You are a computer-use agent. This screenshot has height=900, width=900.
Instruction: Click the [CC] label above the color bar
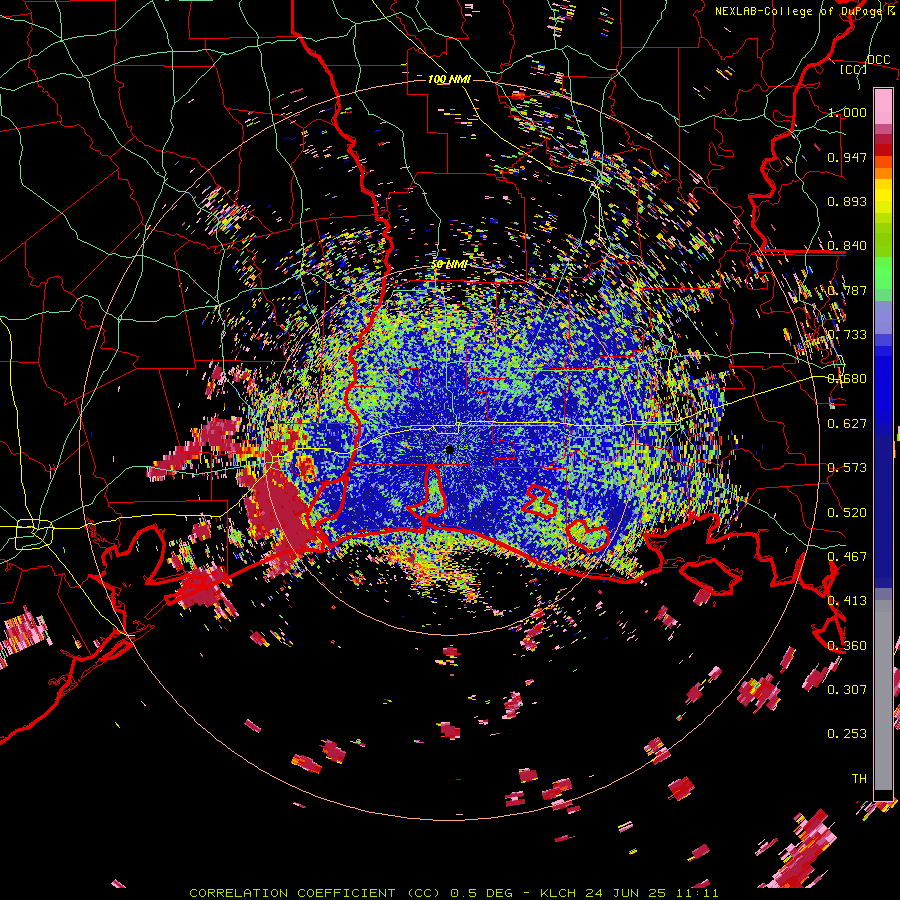[853, 69]
